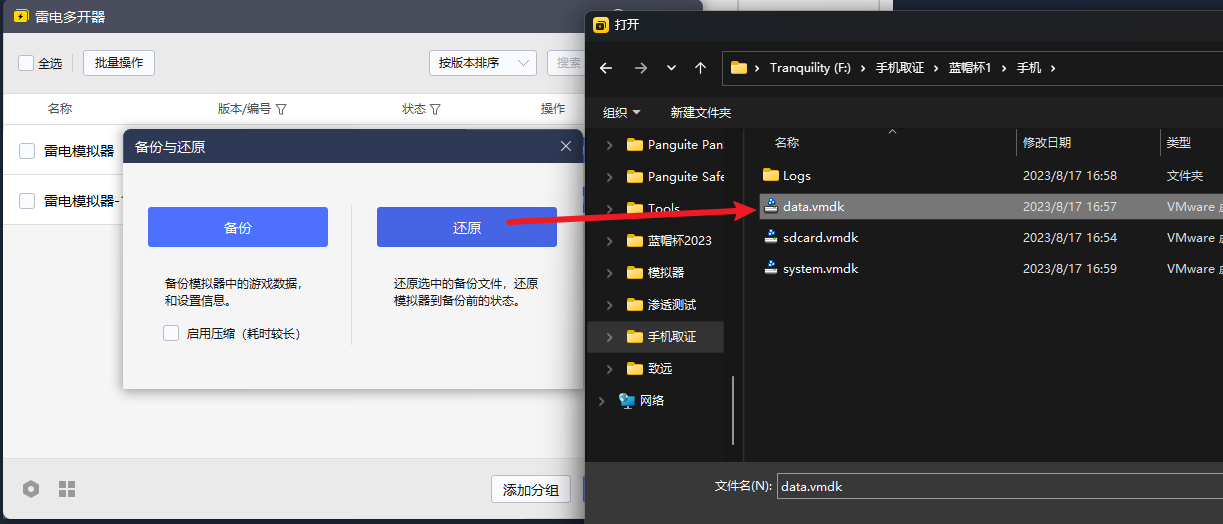Viewport: 1223px width, 524px height.
Task: Click 手机取证 in the breadcrumb path
Action: click(x=900, y=68)
